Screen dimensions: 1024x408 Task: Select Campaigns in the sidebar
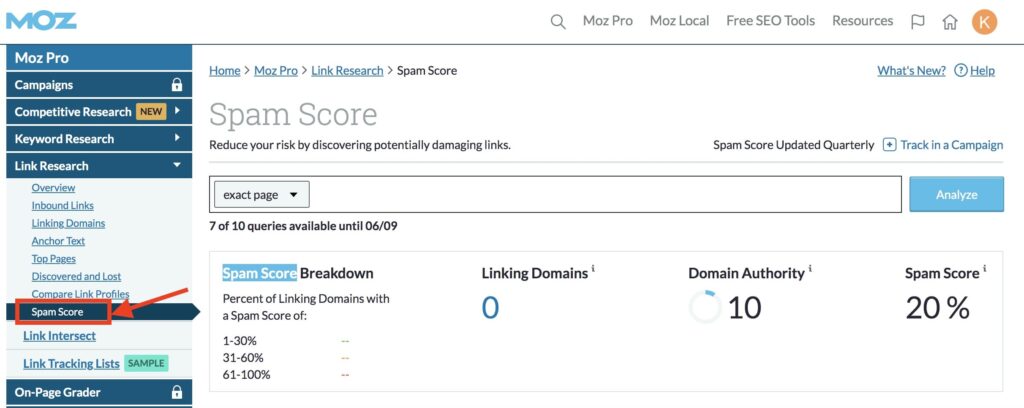click(99, 85)
